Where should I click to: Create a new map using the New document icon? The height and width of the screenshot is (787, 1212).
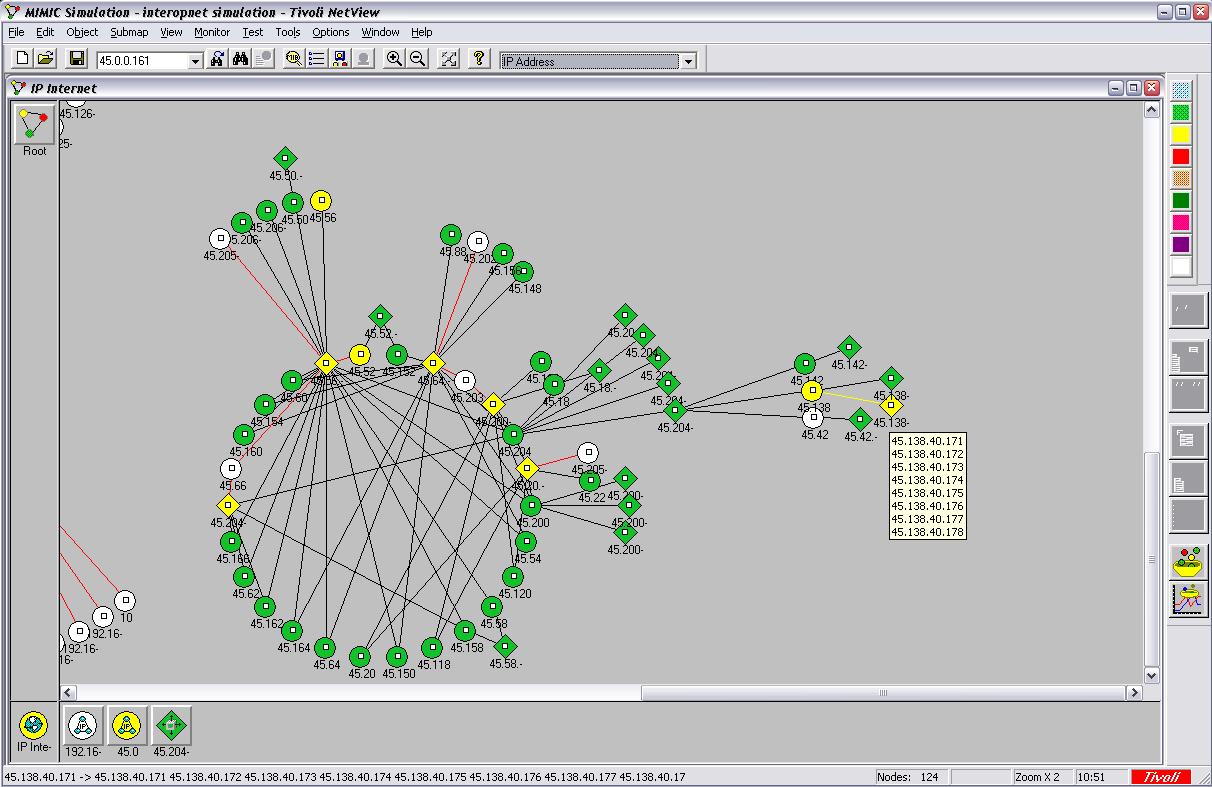21,58
